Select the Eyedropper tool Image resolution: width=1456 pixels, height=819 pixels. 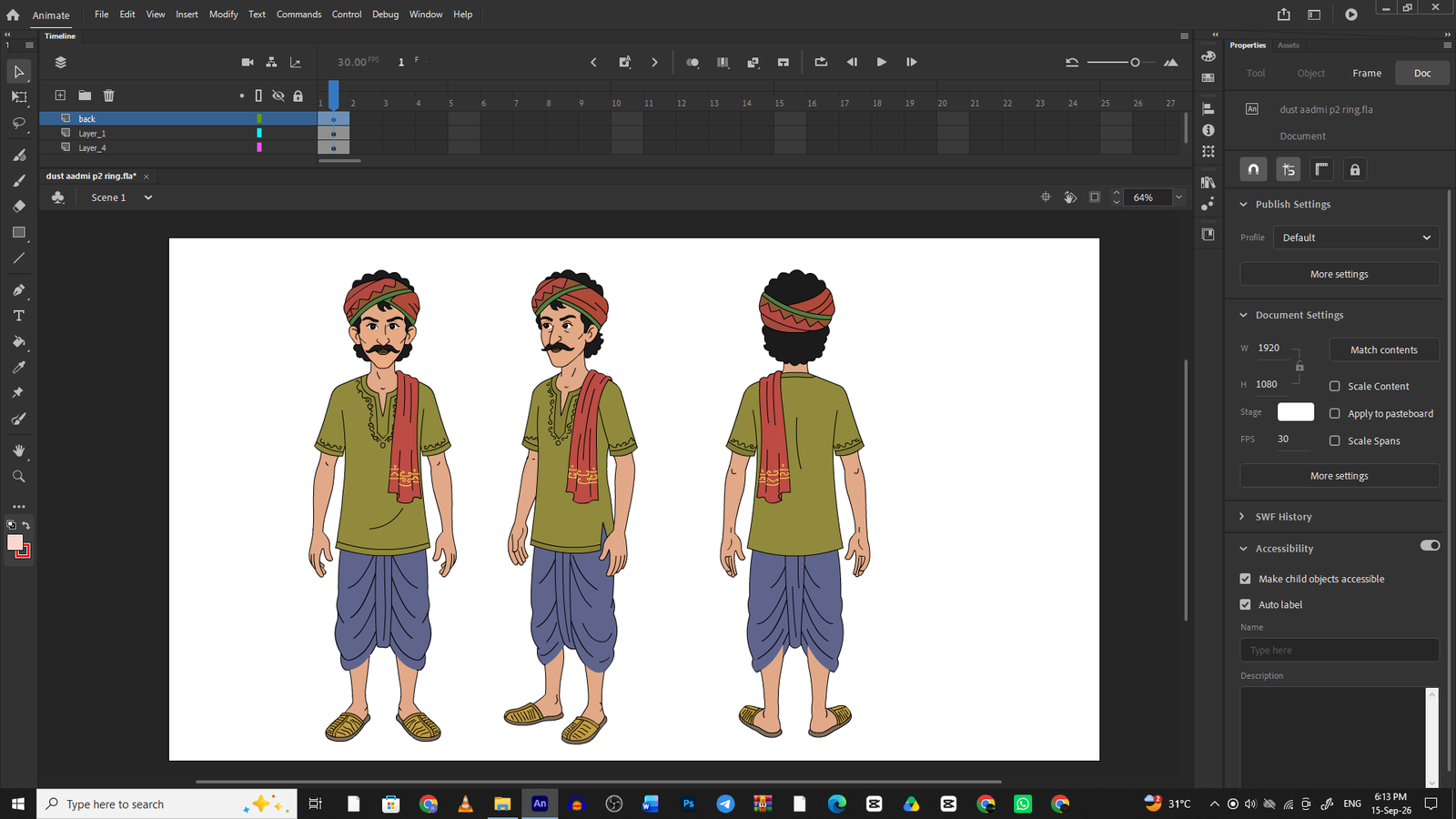tap(19, 368)
